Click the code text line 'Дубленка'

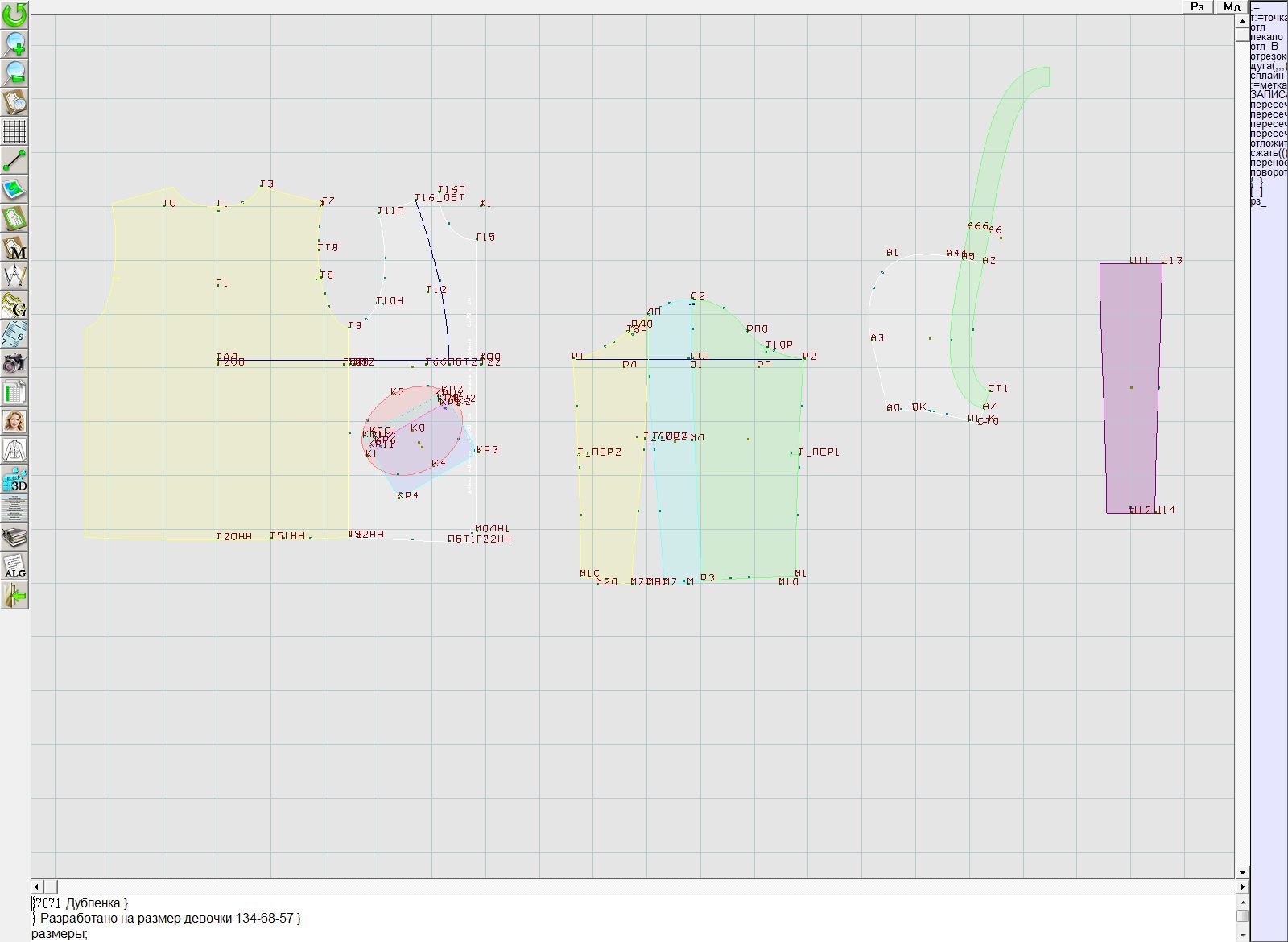(x=97, y=903)
